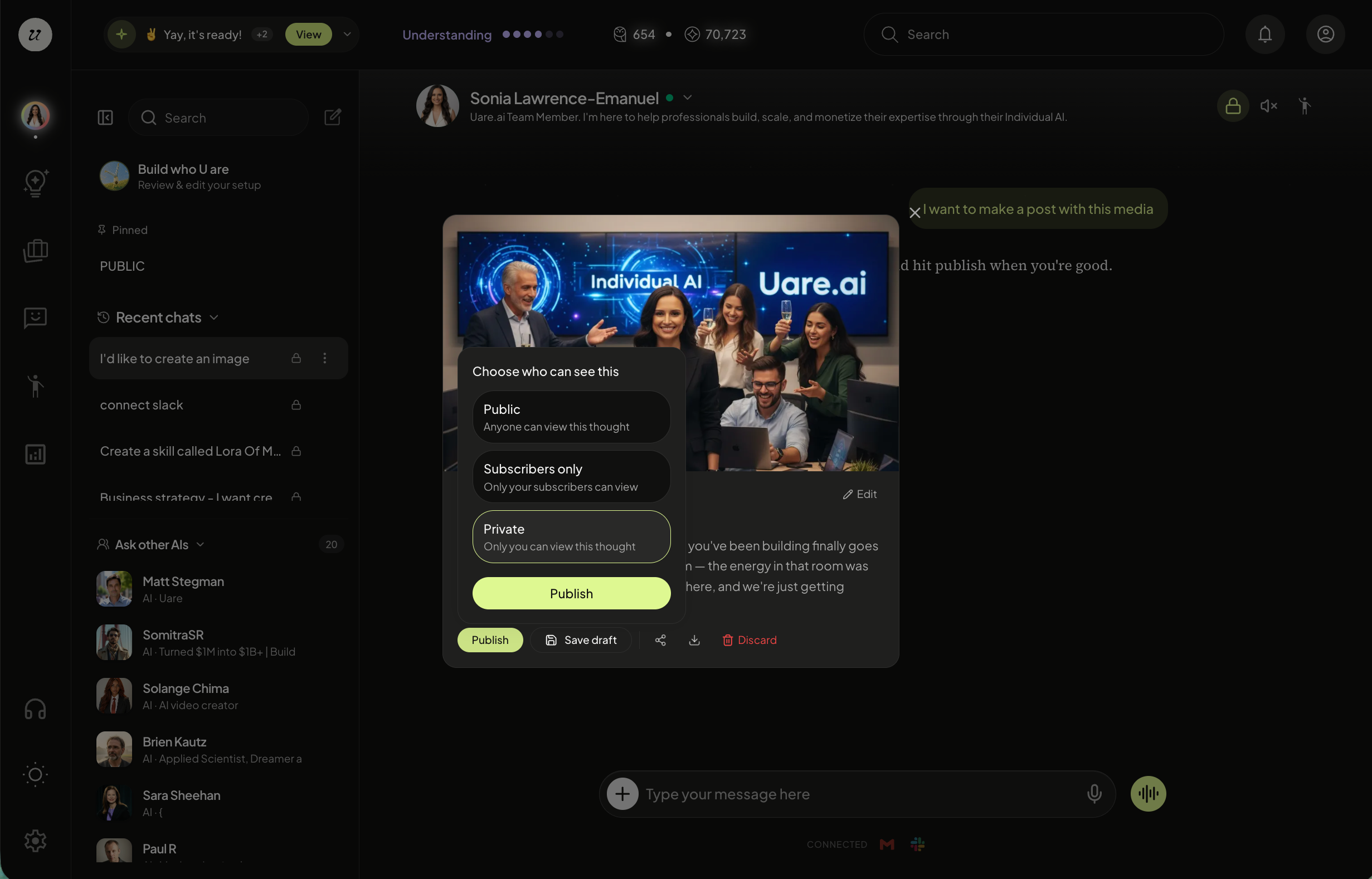Screen dimensions: 1372x879
Task: Start voice mode with waveform button
Action: tap(1148, 793)
